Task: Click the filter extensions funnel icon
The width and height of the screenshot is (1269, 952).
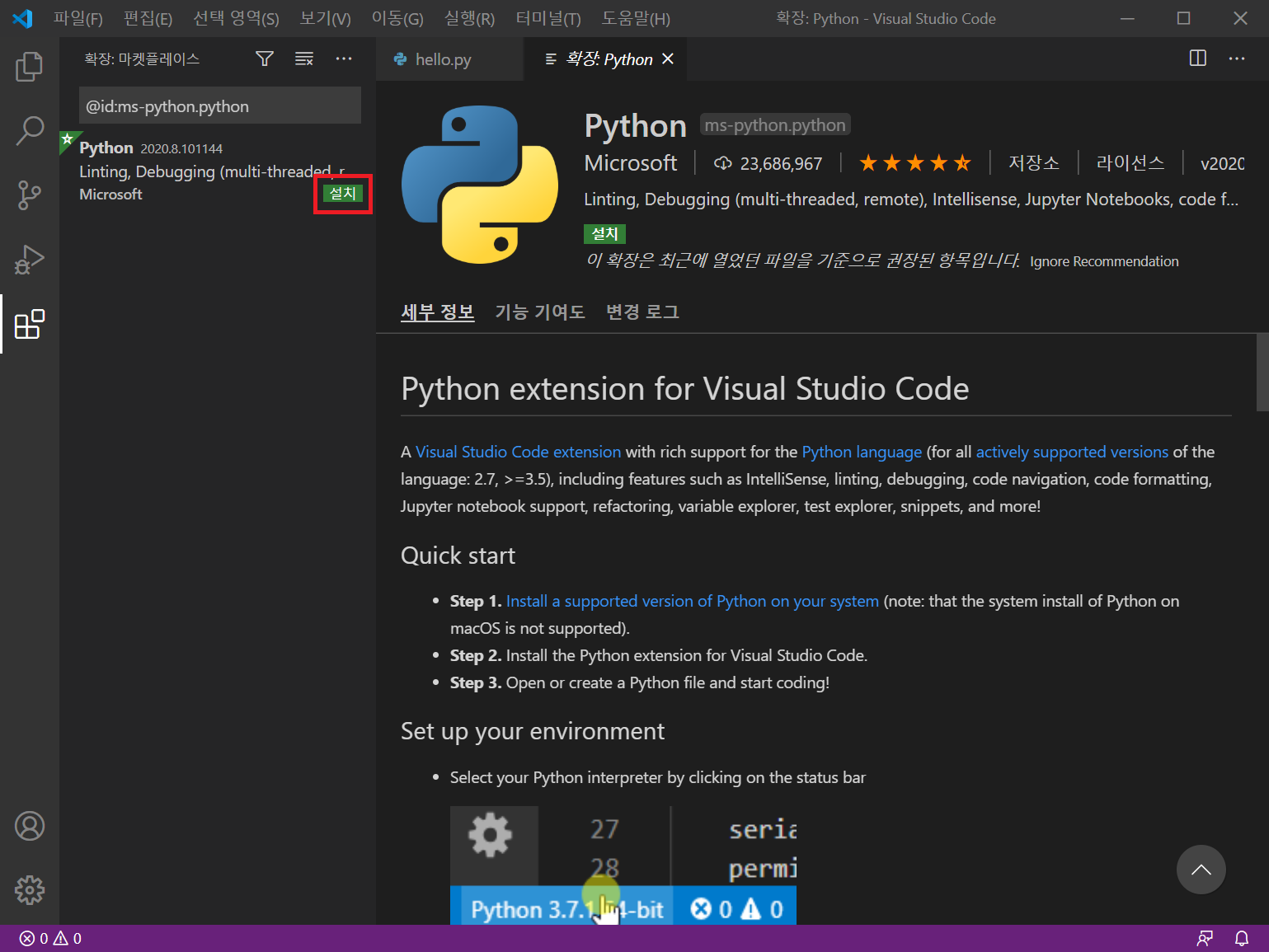Action: coord(265,59)
